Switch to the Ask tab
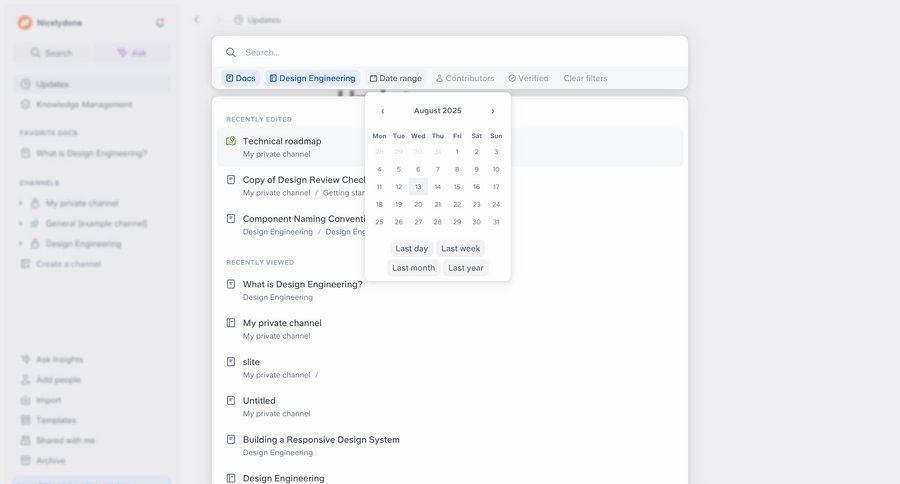Screen dimensions: 900x484 point(132,53)
